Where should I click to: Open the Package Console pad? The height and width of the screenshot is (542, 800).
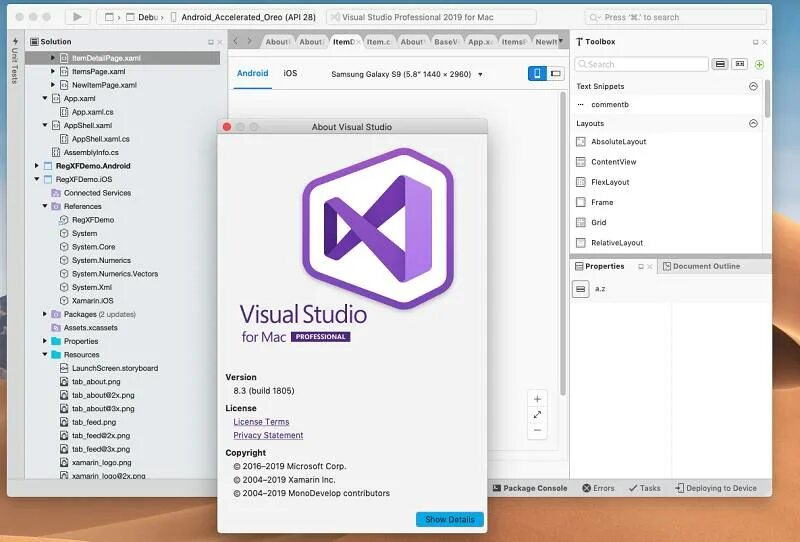pyautogui.click(x=530, y=488)
